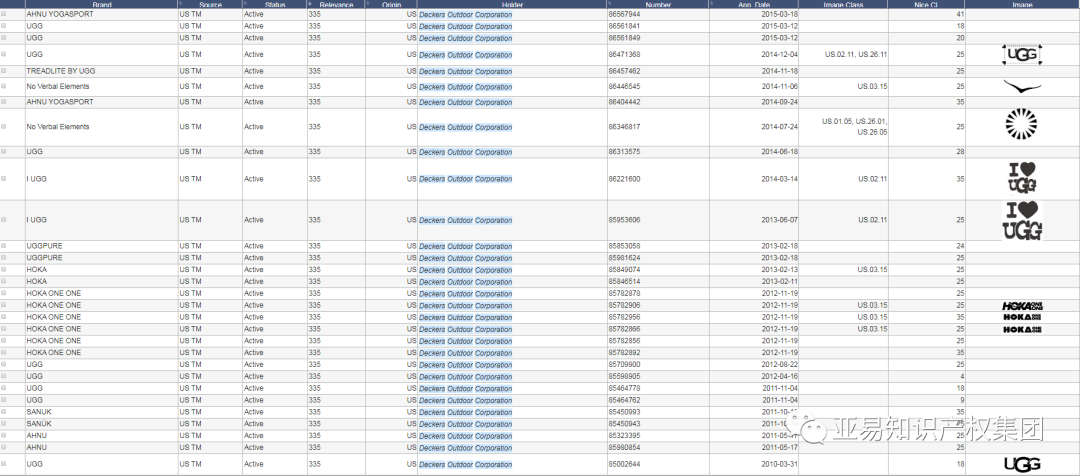Screen dimensions: 1080x476
Task: Open the sunburst circle logo for 86346817
Action: click(1021, 124)
